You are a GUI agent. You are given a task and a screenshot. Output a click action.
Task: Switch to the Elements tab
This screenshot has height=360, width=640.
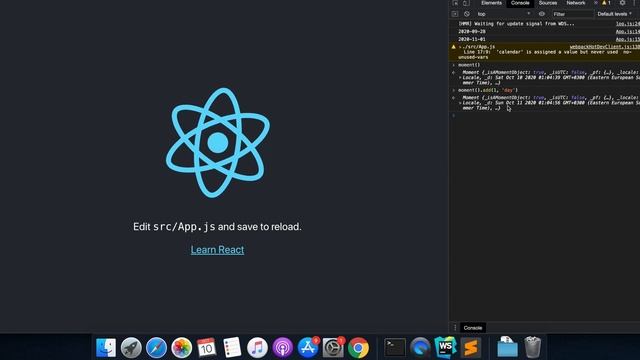(x=491, y=3)
